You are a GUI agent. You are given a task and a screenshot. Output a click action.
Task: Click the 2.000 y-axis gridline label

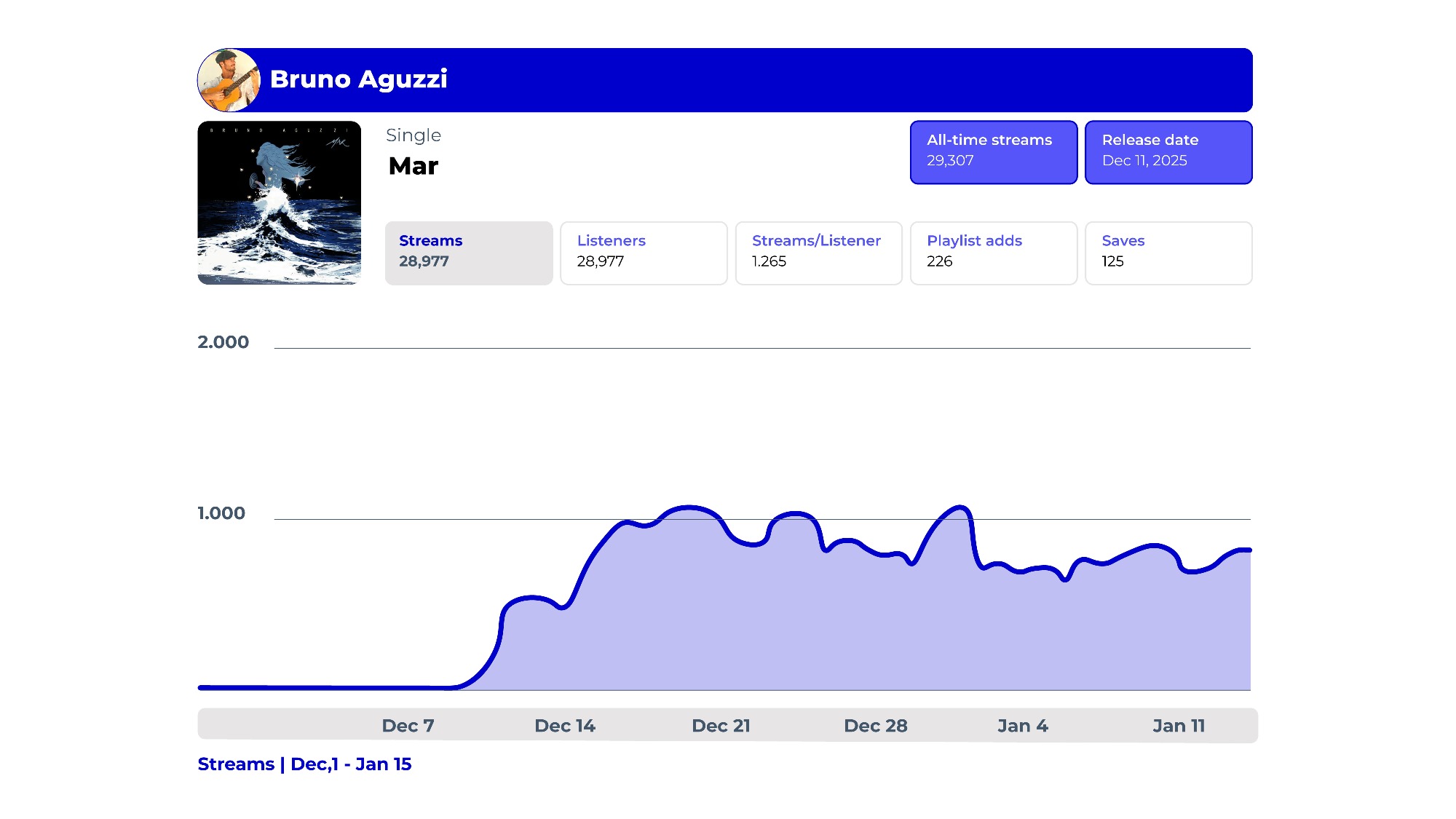click(223, 342)
